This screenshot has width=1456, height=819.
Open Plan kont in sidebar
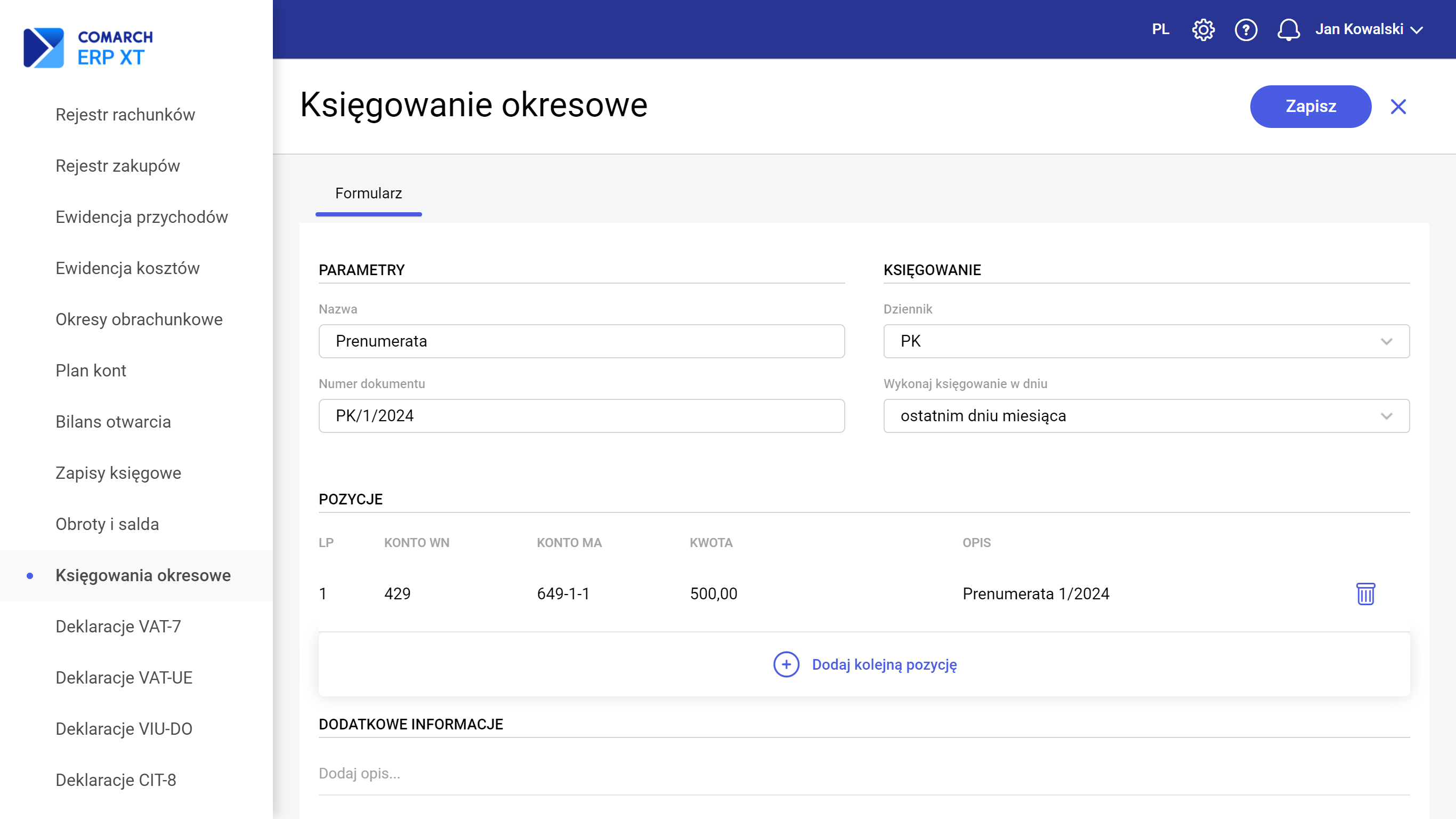point(91,371)
